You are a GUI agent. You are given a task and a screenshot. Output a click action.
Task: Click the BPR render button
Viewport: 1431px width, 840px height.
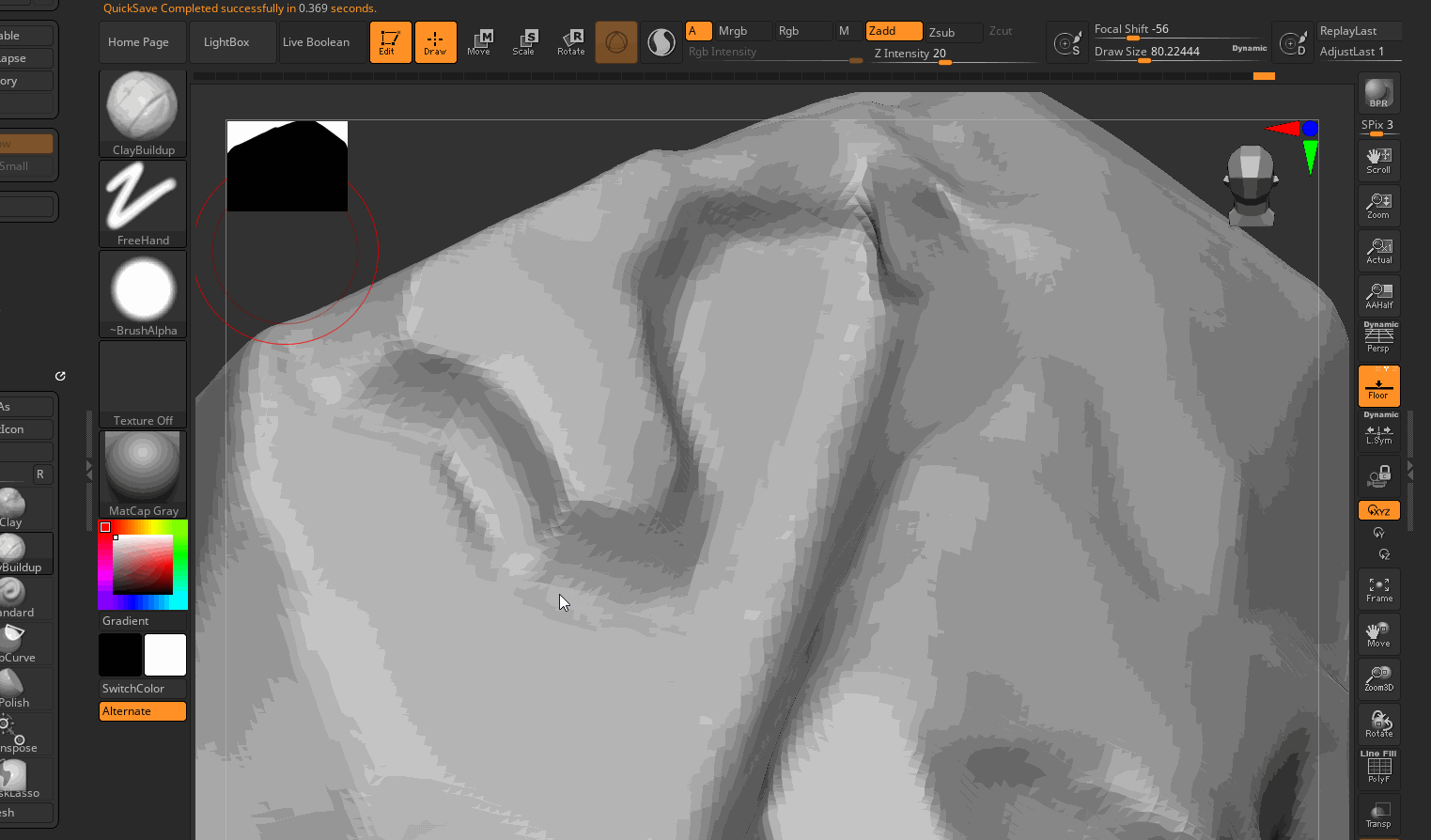pyautogui.click(x=1378, y=93)
